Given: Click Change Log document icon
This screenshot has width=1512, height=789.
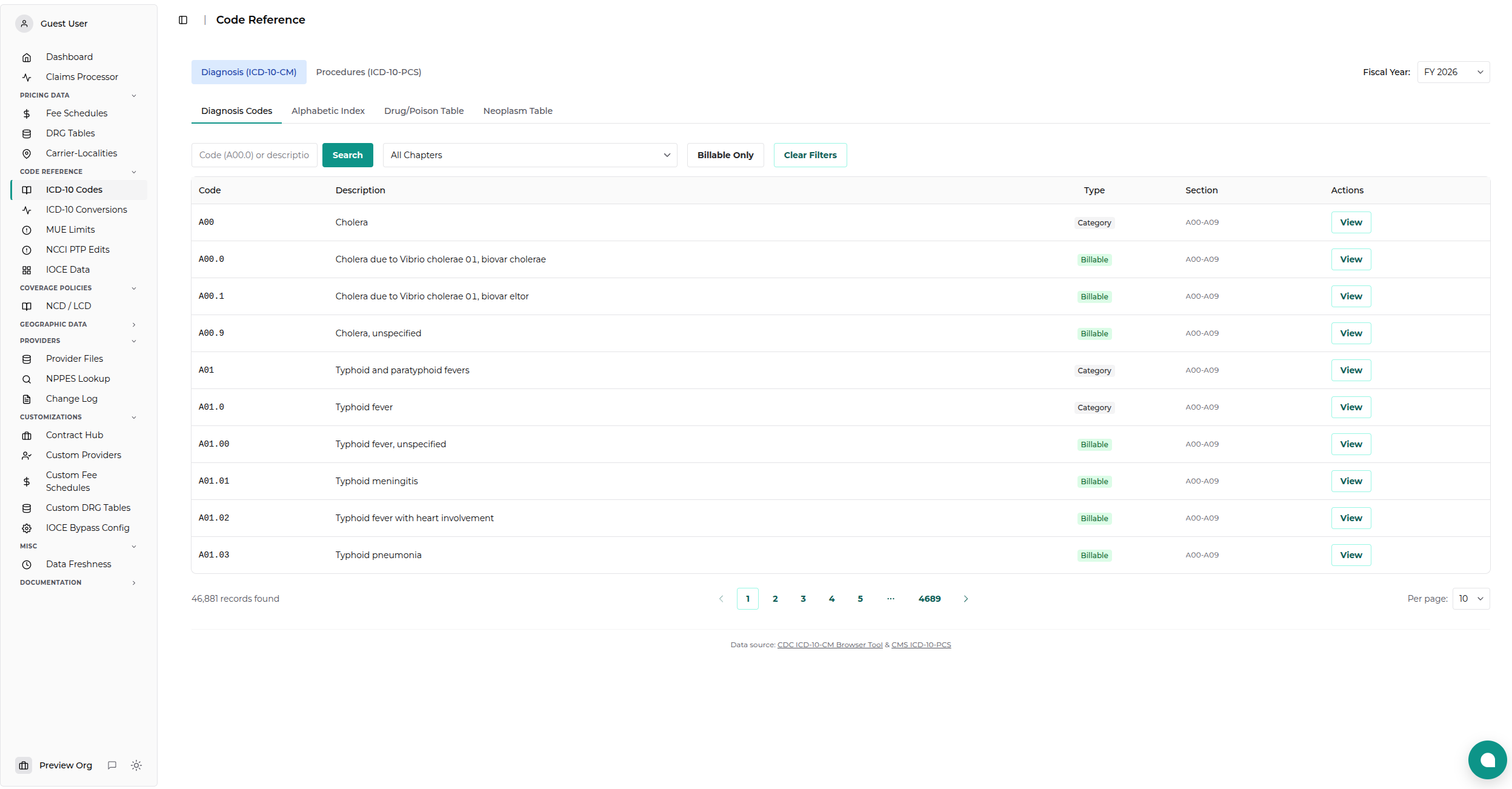Looking at the screenshot, I should coord(27,399).
